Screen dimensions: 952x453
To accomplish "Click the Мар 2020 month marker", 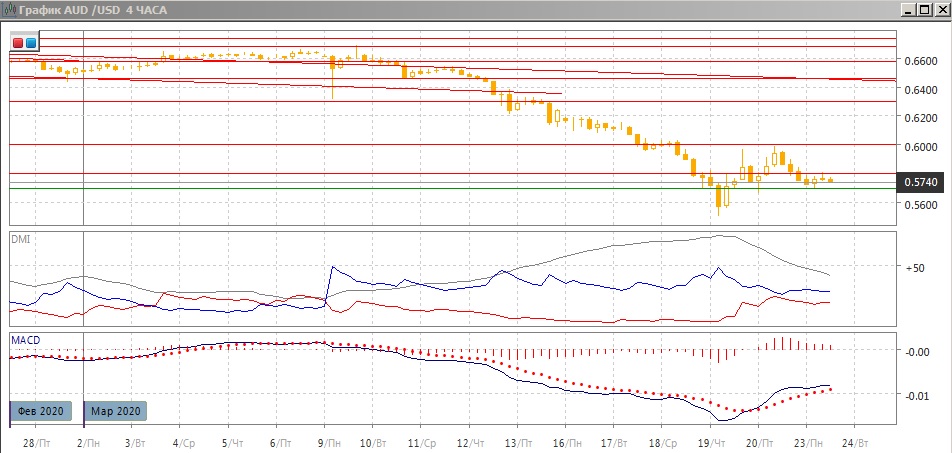I will coord(115,411).
